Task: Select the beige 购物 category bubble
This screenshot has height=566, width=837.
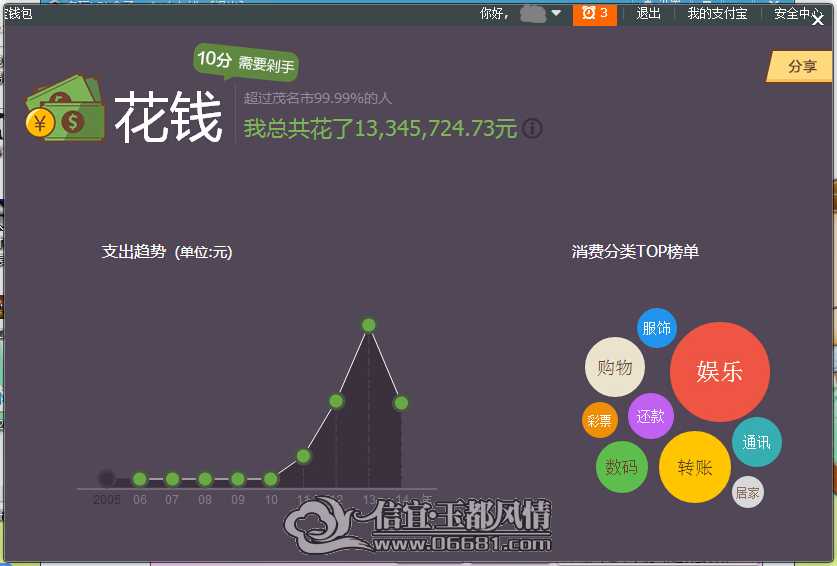Action: click(615, 367)
